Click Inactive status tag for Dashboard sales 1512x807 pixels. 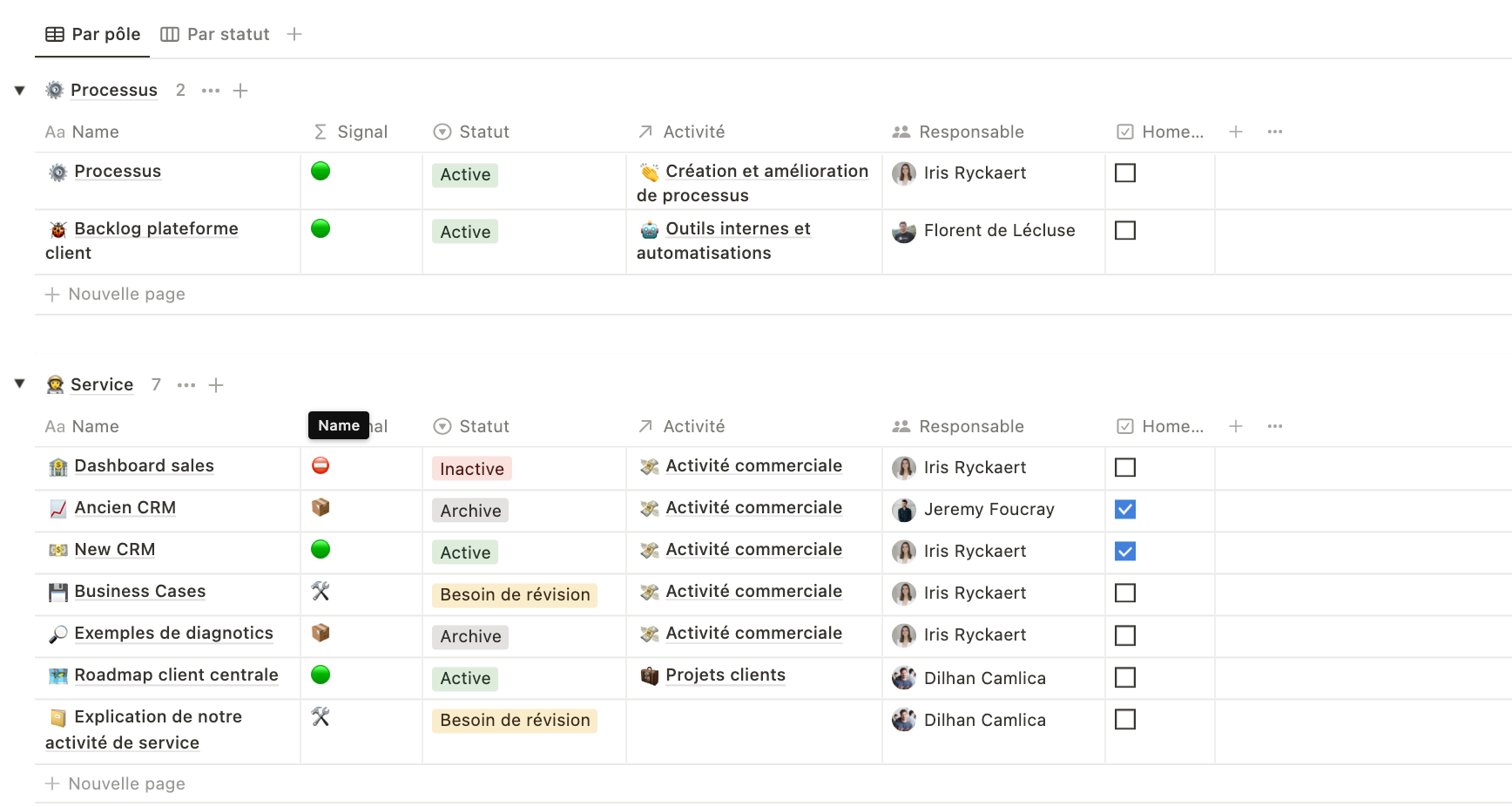pos(471,469)
